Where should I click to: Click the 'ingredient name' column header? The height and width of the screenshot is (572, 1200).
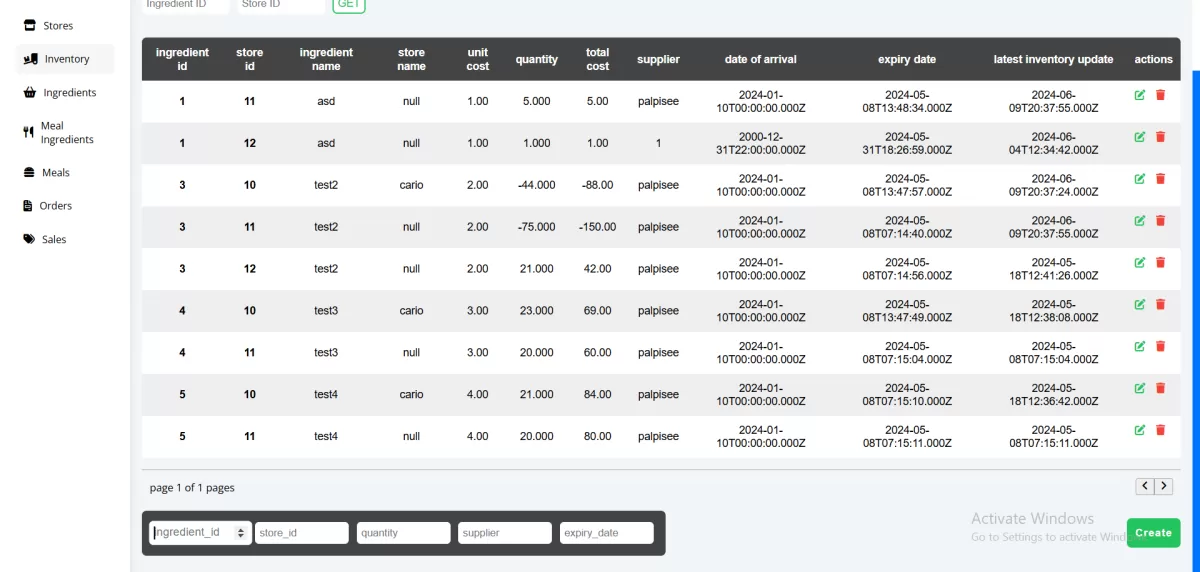[x=326, y=59]
